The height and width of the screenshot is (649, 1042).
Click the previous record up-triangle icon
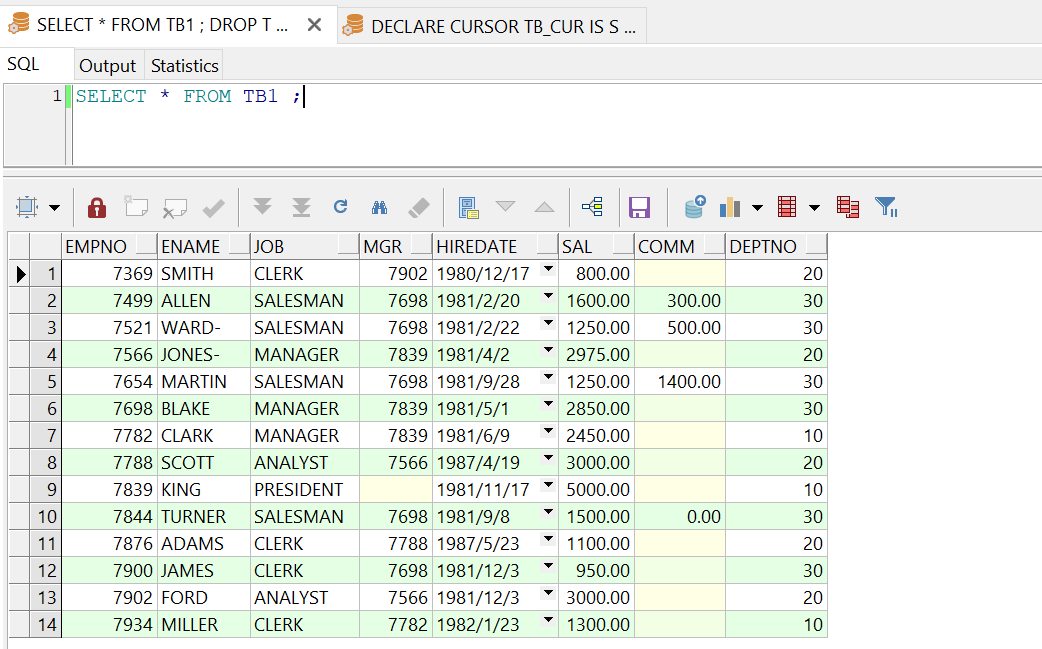pyautogui.click(x=544, y=207)
